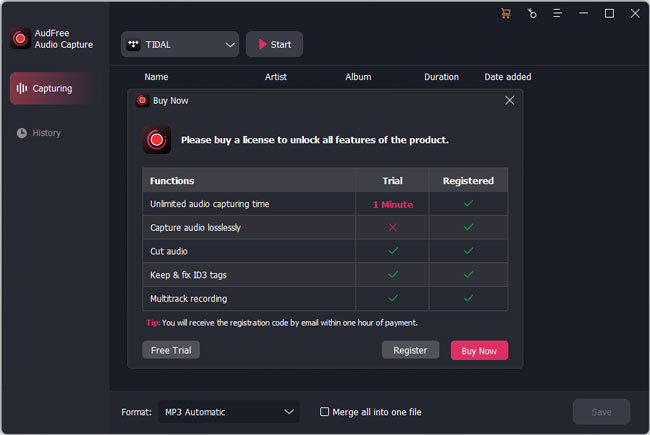
Task: Click 'Multitrack recording' row text
Action: pyautogui.click(x=189, y=298)
